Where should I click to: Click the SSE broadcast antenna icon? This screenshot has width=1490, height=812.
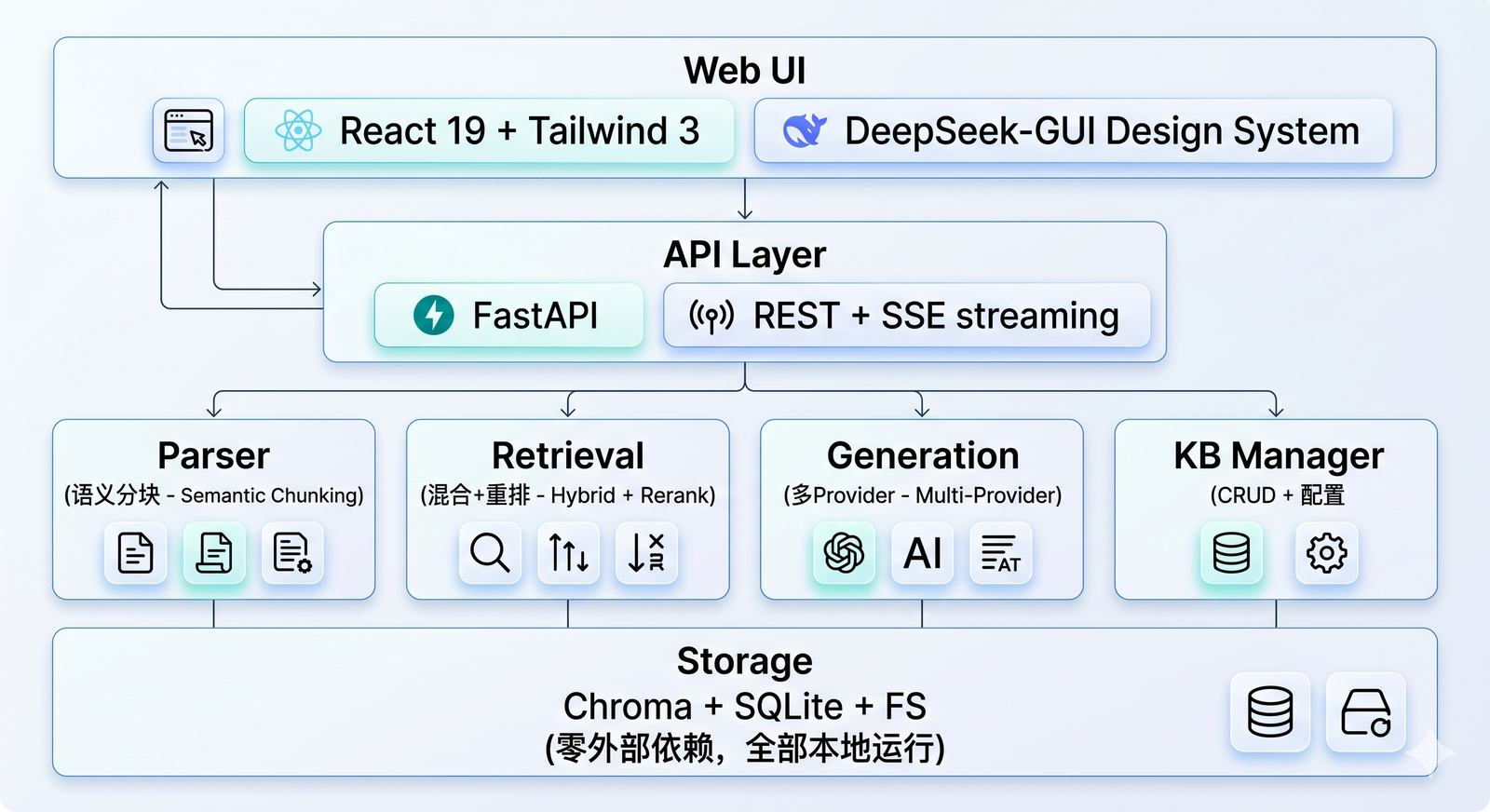point(711,316)
